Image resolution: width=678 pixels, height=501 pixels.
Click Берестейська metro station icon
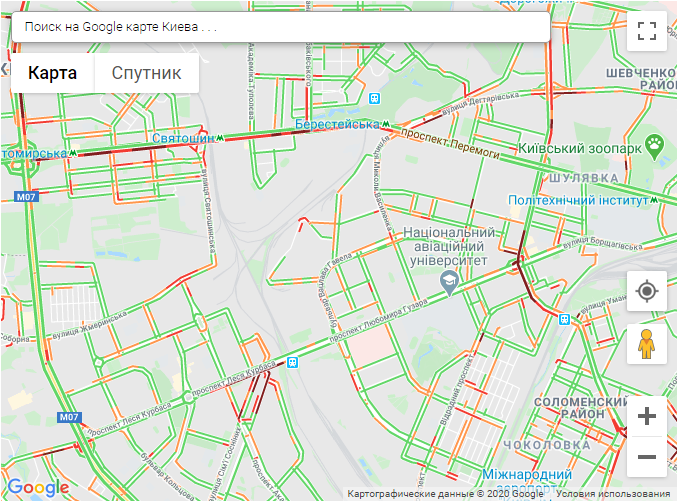point(385,124)
